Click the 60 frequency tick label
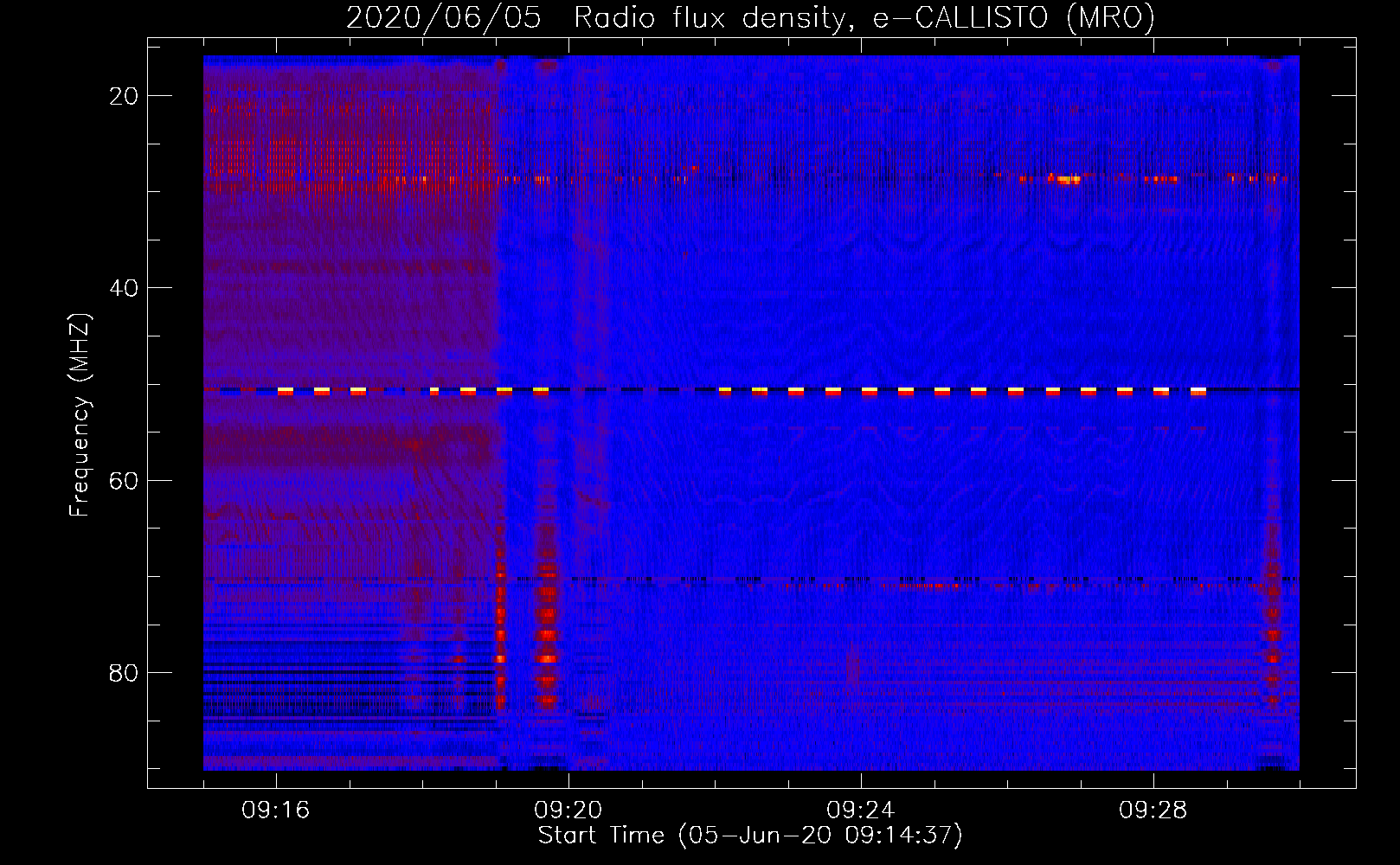Viewport: 1400px width, 865px height. [x=124, y=480]
